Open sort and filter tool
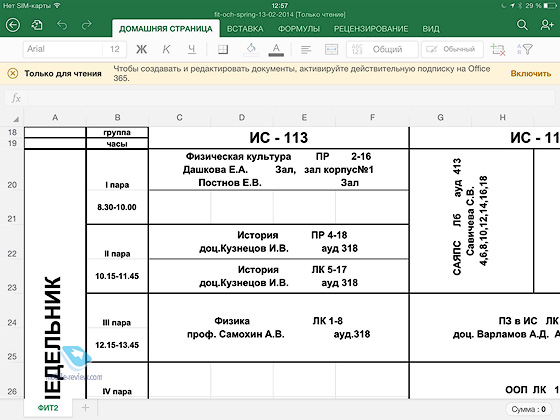This screenshot has height=420, width=560. [x=524, y=49]
